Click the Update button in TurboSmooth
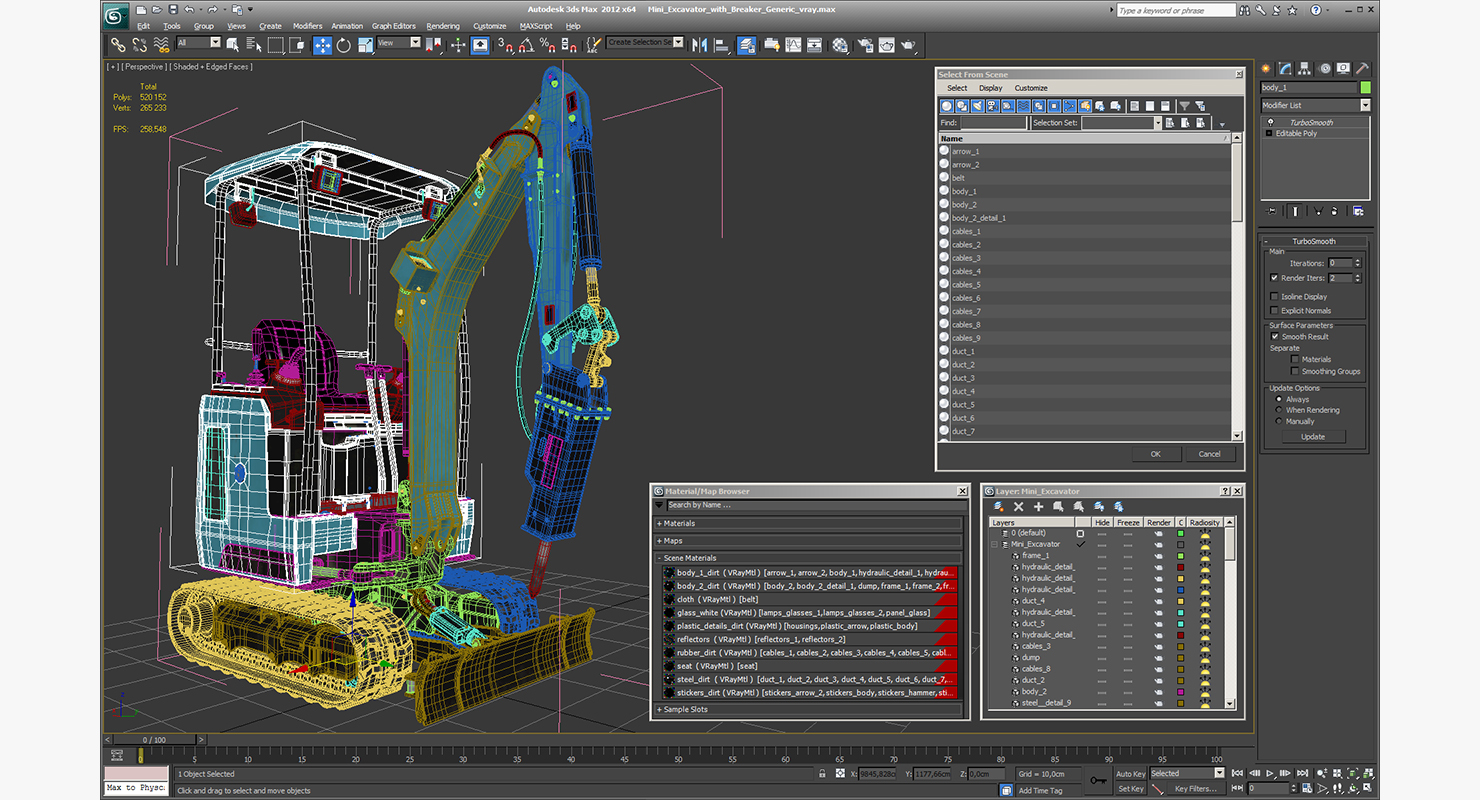The width and height of the screenshot is (1480, 800). pyautogui.click(x=1313, y=436)
